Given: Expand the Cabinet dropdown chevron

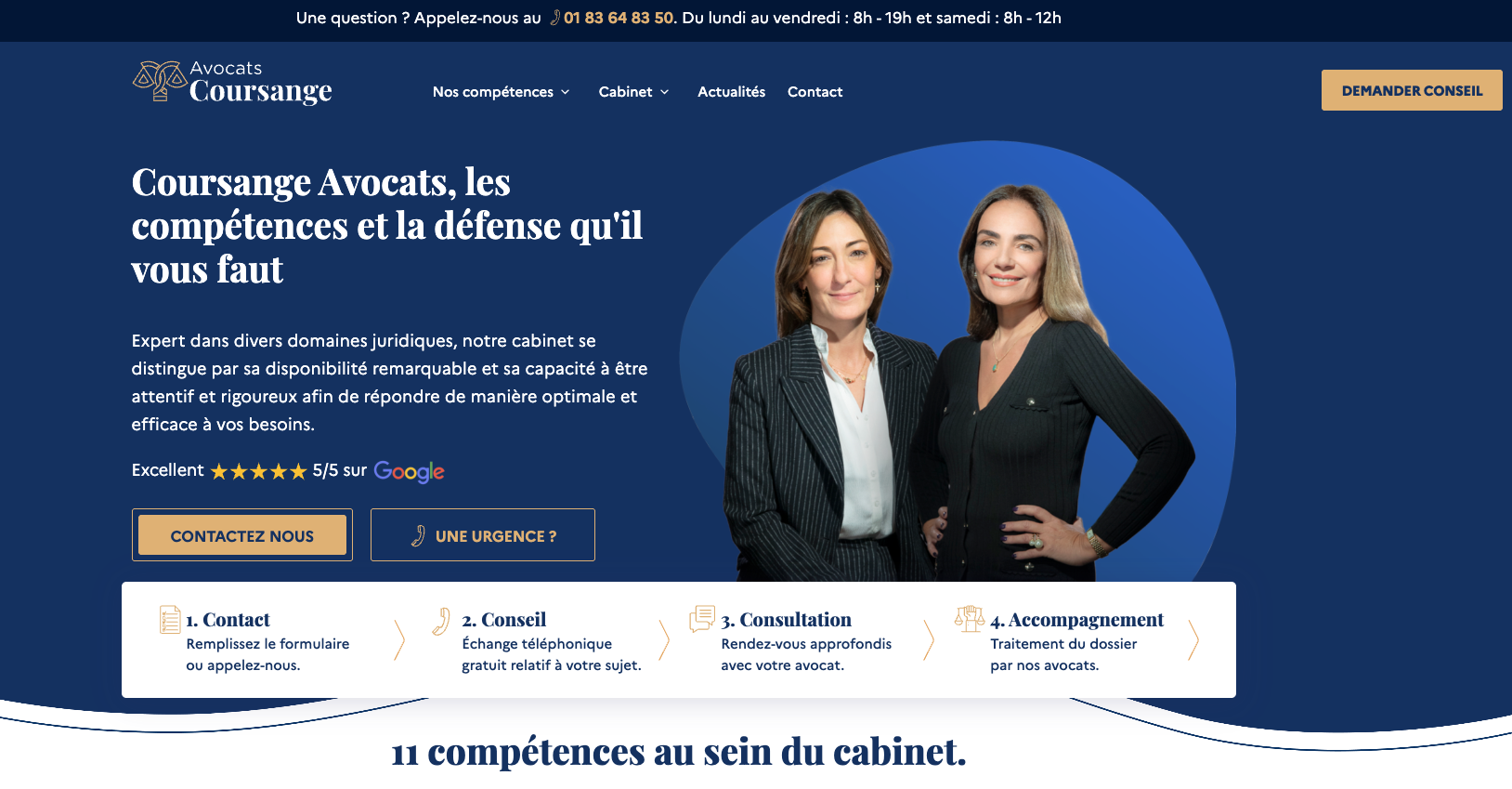Looking at the screenshot, I should click(664, 92).
